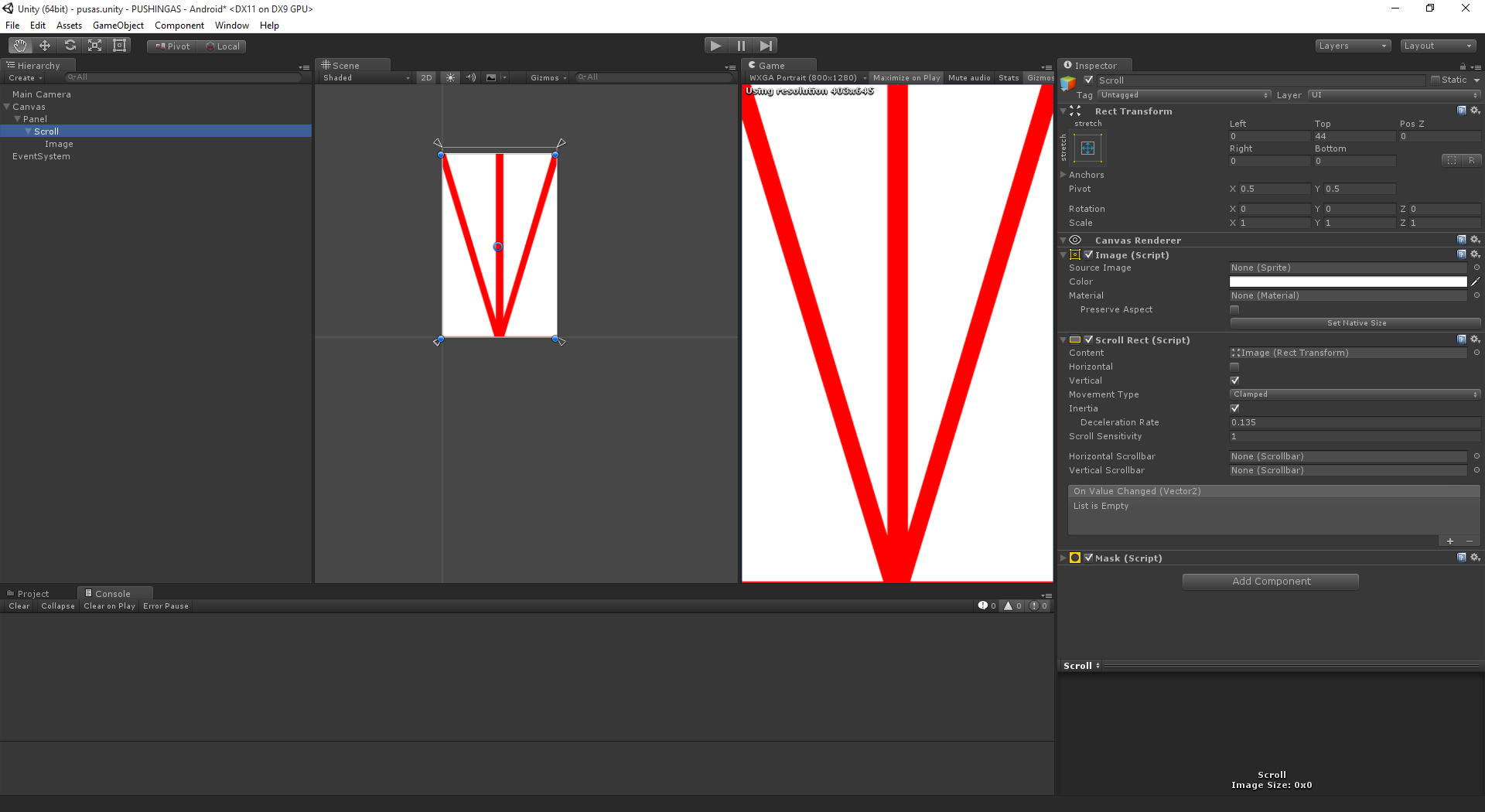1485x812 pixels.
Task: Select the Scale tool
Action: coord(94,46)
